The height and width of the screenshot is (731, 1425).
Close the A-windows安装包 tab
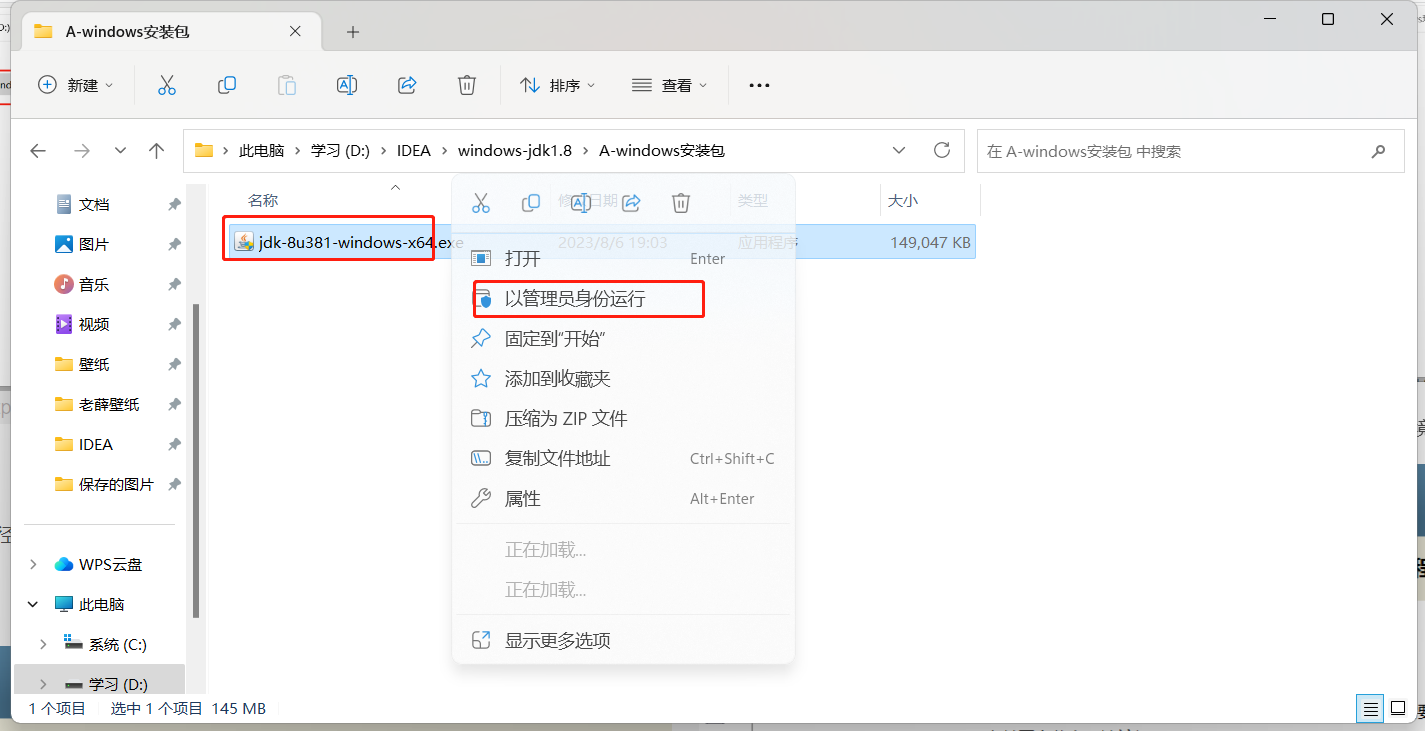coord(295,31)
